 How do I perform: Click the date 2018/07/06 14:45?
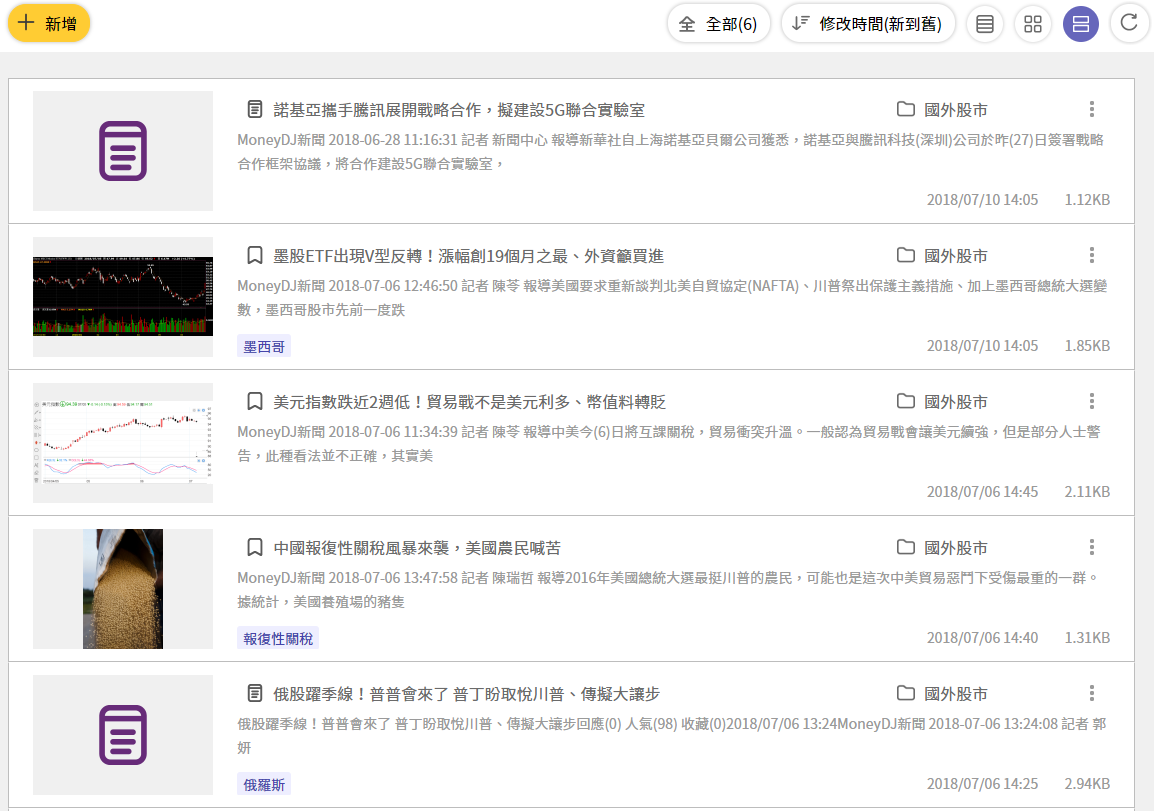click(x=982, y=491)
